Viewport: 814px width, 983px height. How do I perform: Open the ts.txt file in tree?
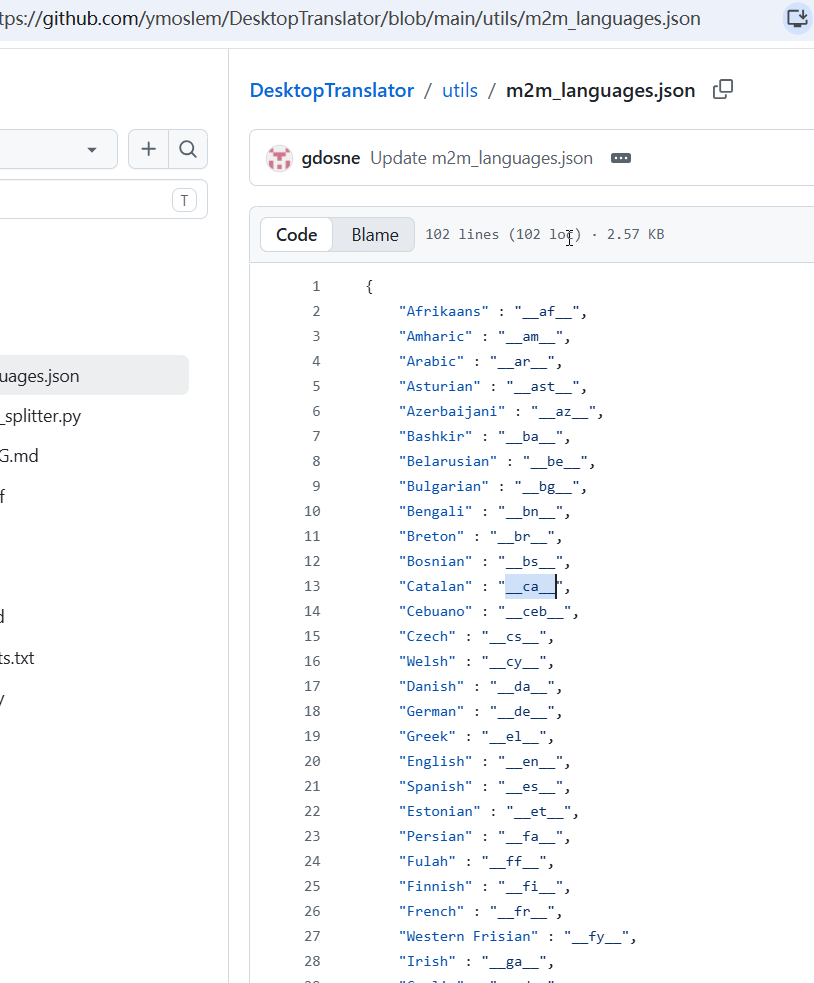coord(17,658)
